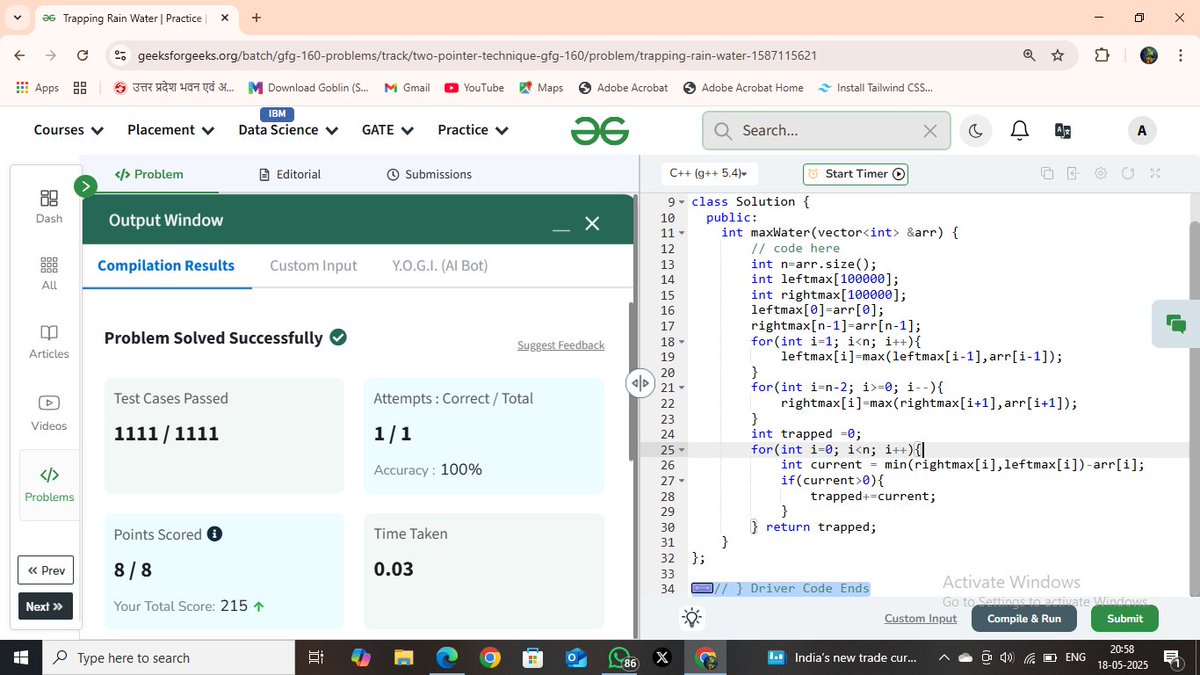Viewport: 1200px width, 675px height.
Task: Open the user profile avatar A
Action: (x=1142, y=130)
